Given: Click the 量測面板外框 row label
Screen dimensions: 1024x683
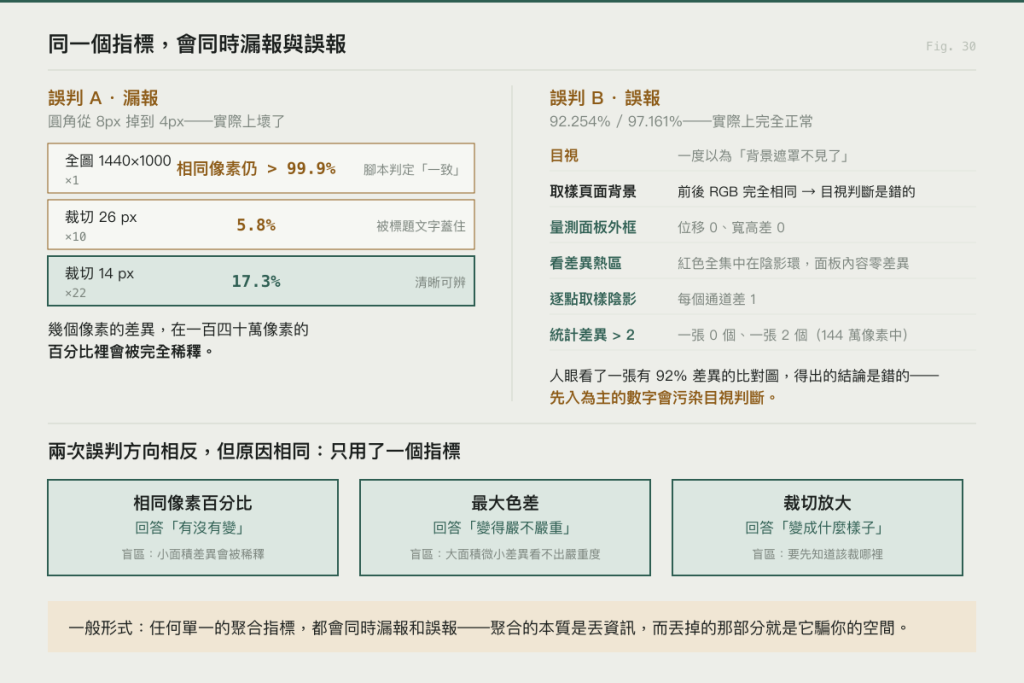Looking at the screenshot, I should coord(593,227).
